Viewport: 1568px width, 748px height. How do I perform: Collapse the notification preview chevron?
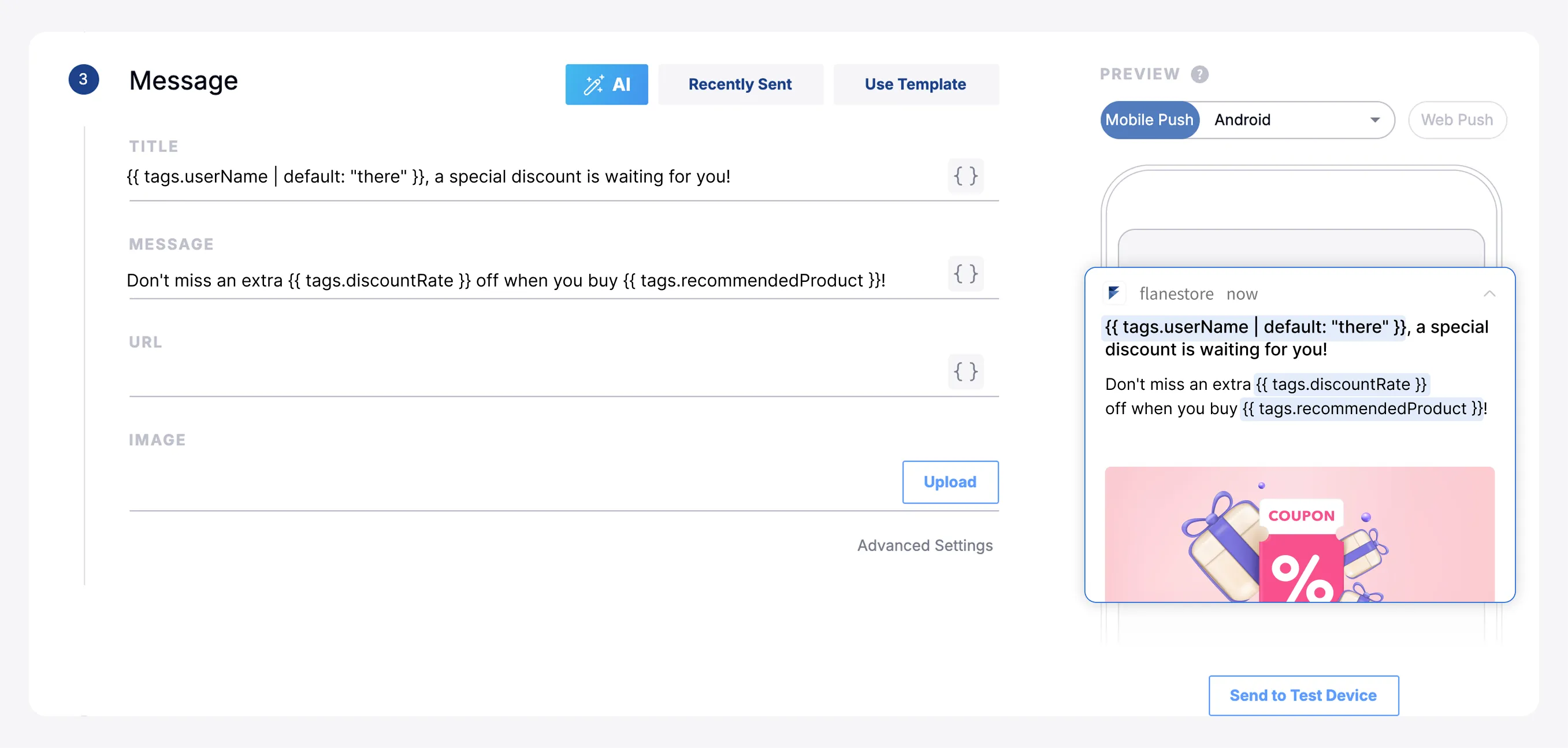click(1489, 293)
